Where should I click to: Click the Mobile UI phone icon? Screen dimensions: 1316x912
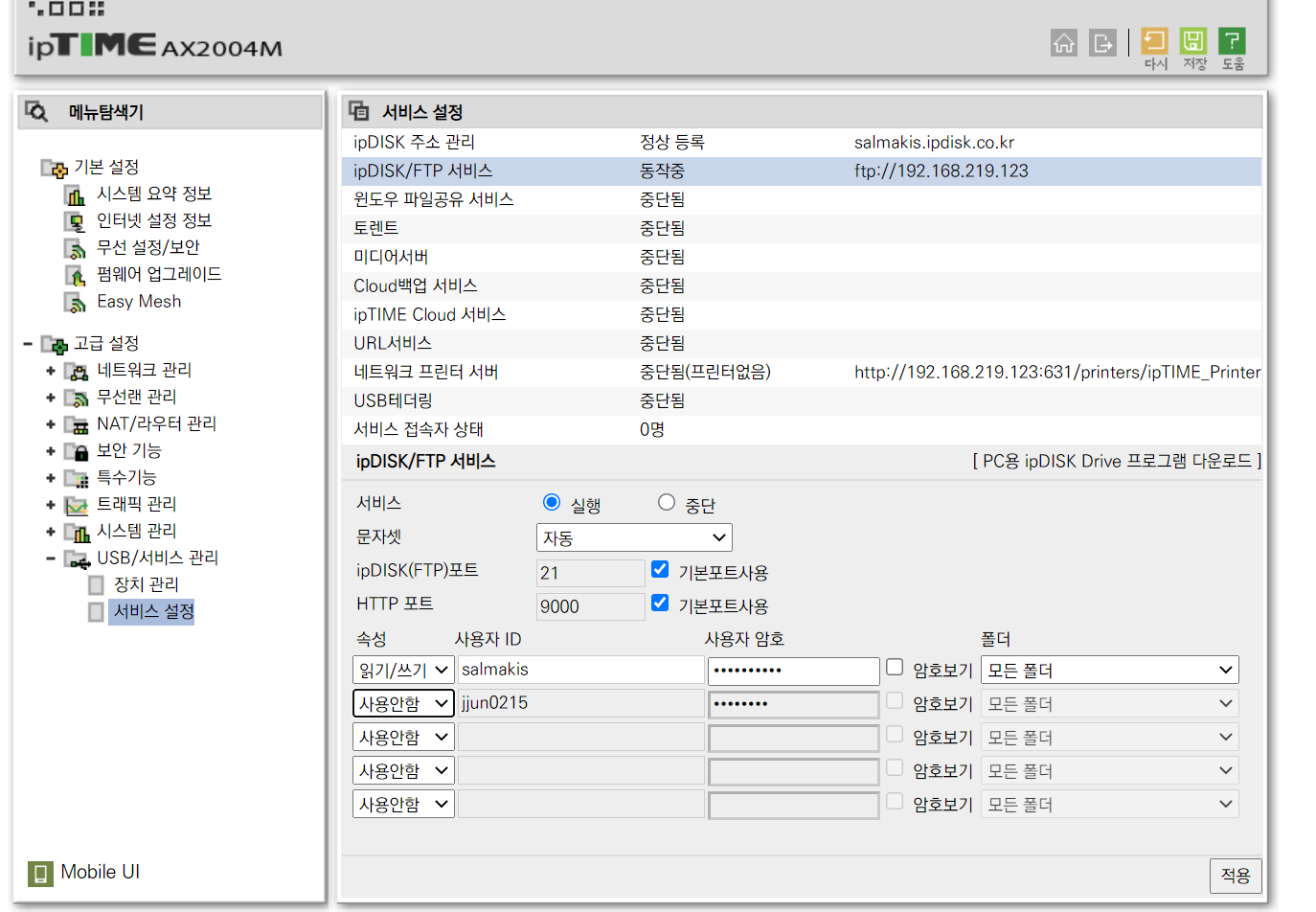click(40, 873)
